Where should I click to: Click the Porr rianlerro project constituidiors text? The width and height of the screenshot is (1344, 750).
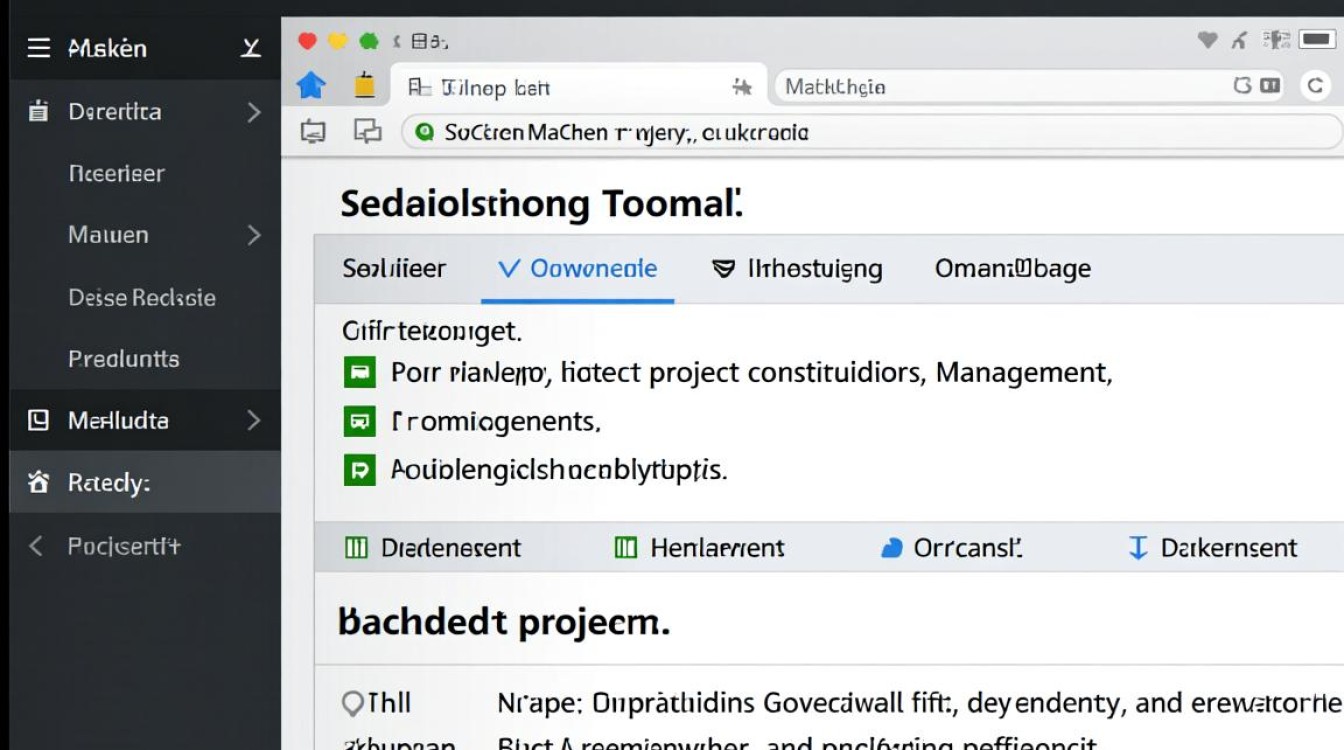coord(751,373)
